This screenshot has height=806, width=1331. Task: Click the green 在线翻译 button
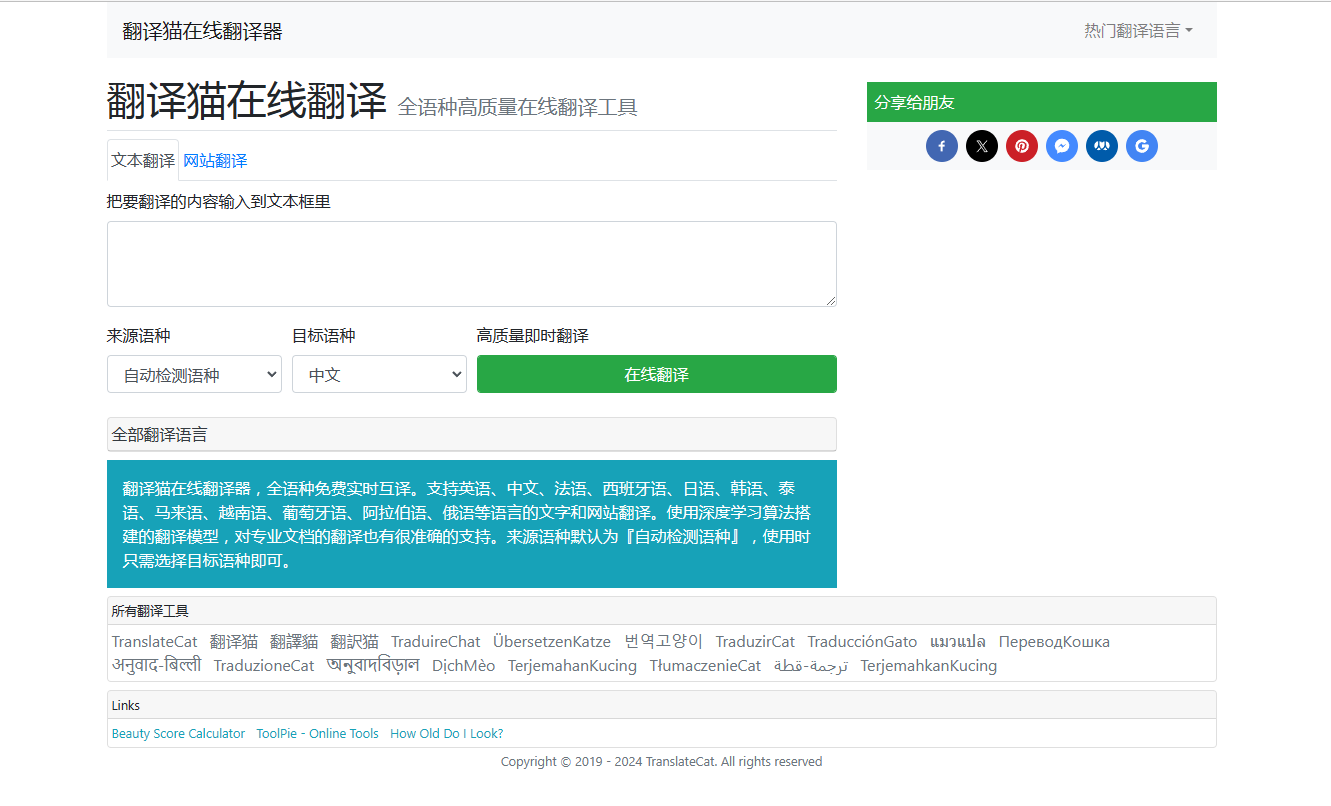click(657, 374)
